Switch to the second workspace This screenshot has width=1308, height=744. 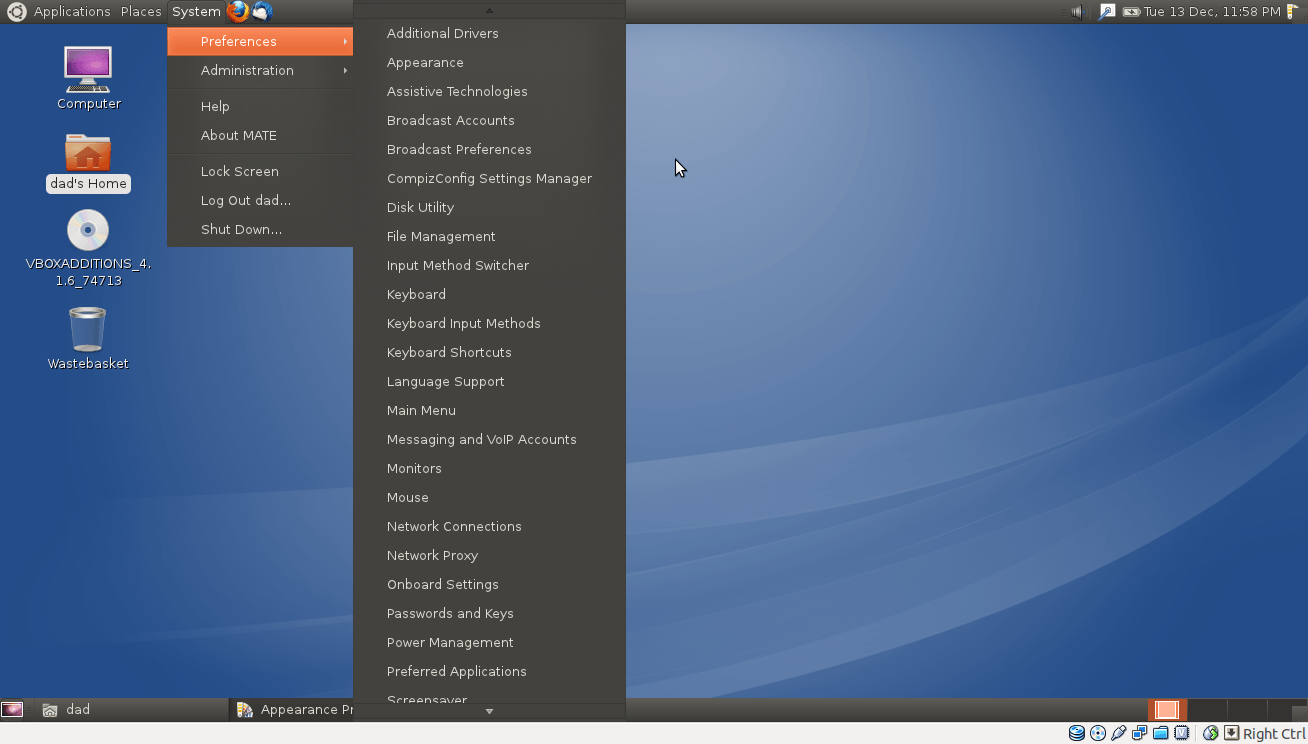[1207, 709]
